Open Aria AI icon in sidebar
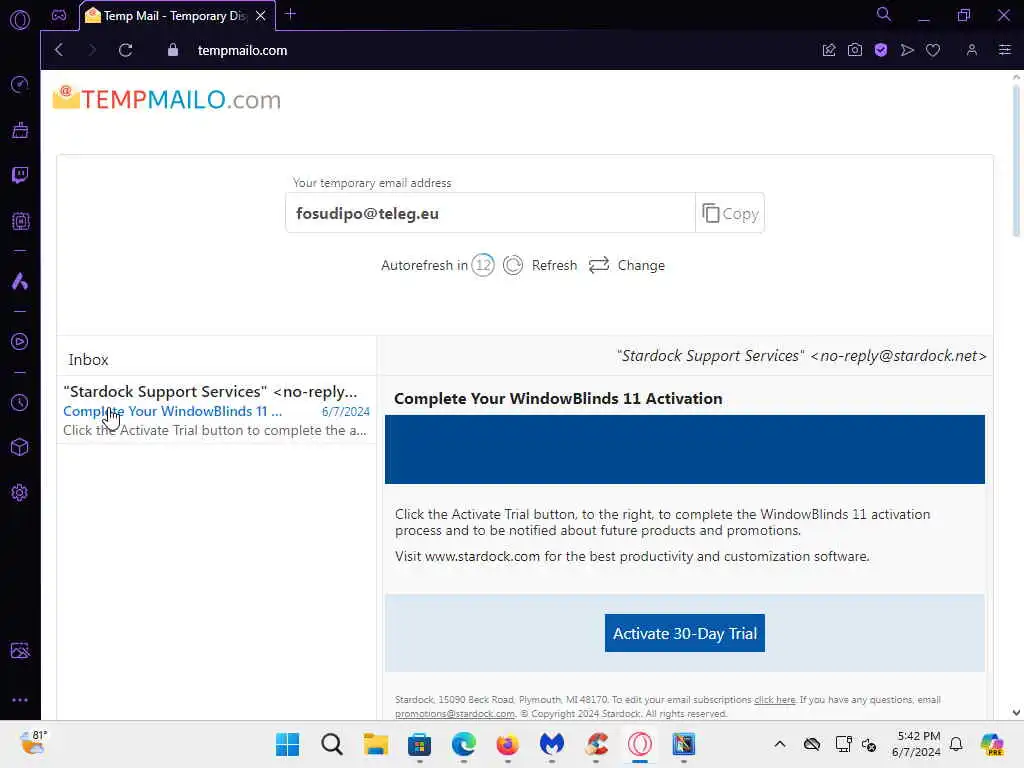1024x768 pixels. pos(20,281)
